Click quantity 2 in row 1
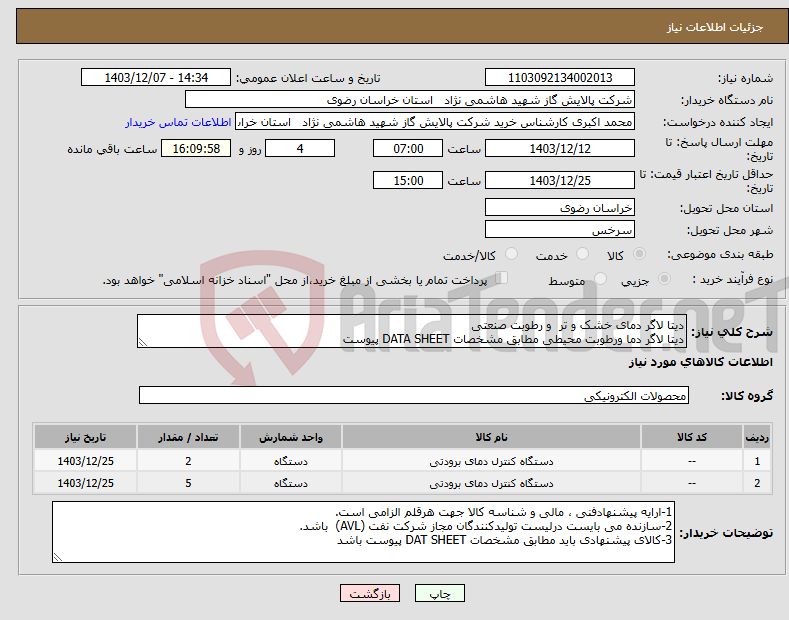This screenshot has height=620, width=789. 188,461
